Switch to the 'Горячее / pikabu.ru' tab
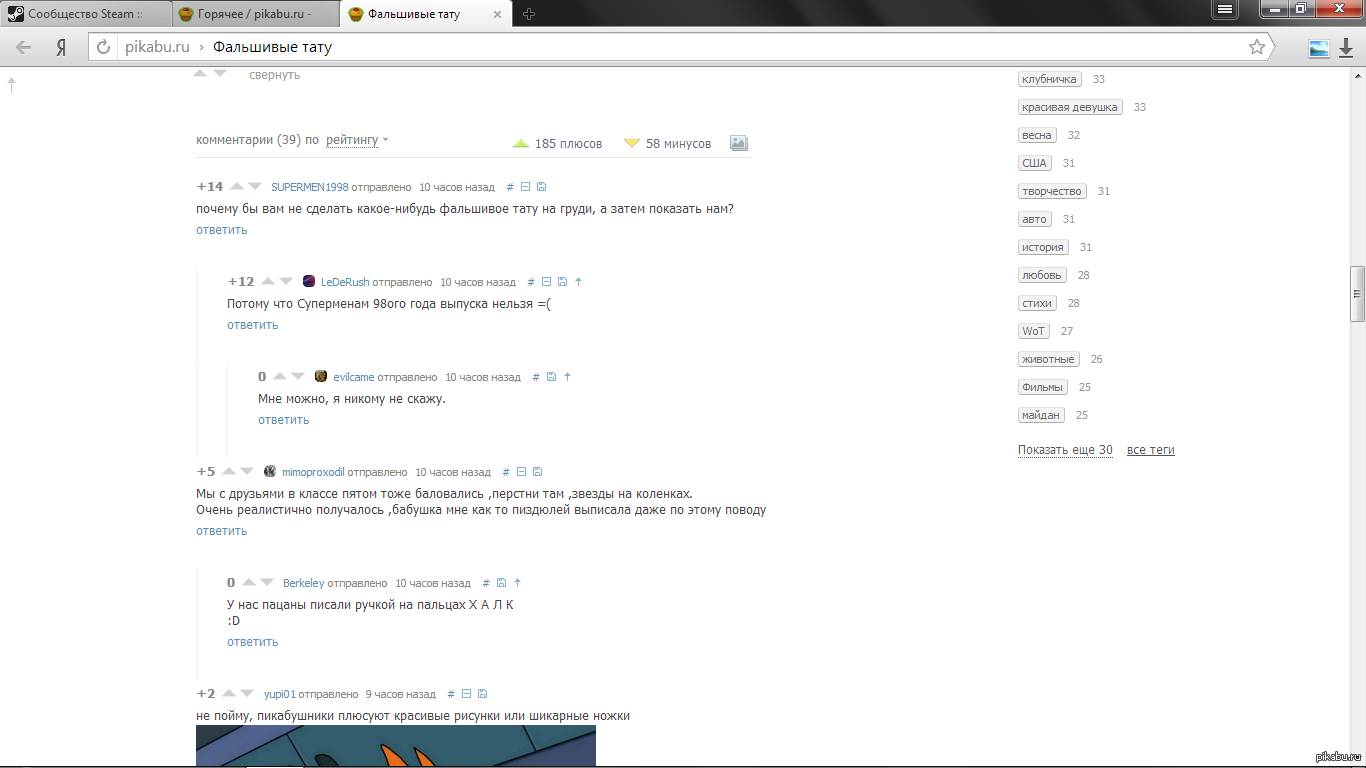 255,14
